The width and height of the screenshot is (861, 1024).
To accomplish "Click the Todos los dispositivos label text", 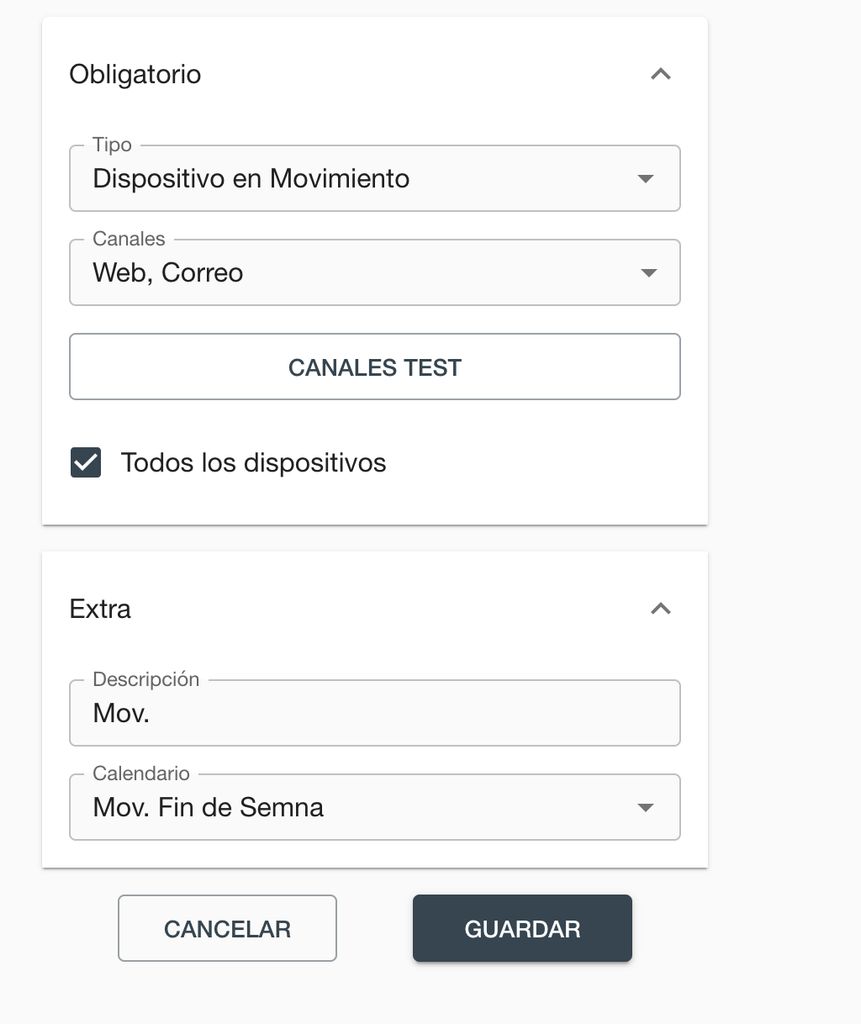I will click(x=253, y=463).
